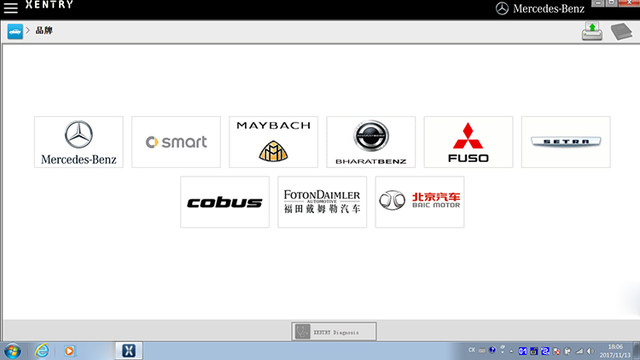
Task: Click the third blue tray icon beside padlock
Action: 545,351
